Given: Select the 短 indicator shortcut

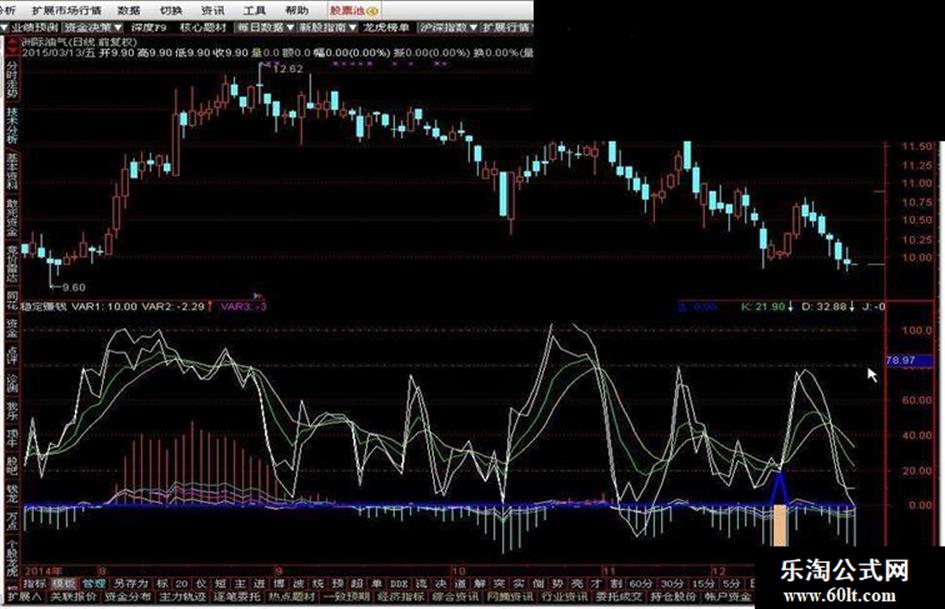Looking at the screenshot, I should 221,584.
